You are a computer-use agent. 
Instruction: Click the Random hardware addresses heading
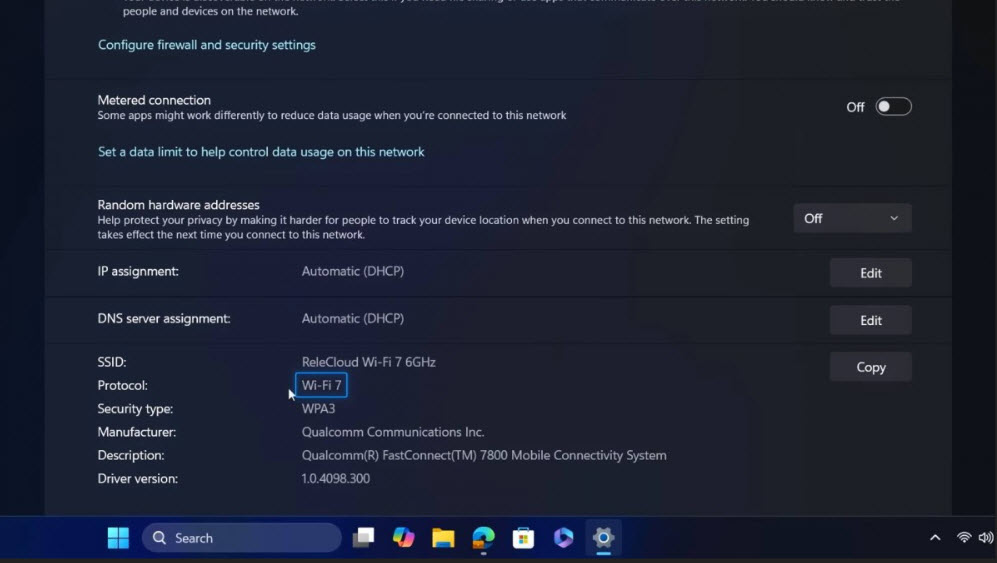click(178, 205)
